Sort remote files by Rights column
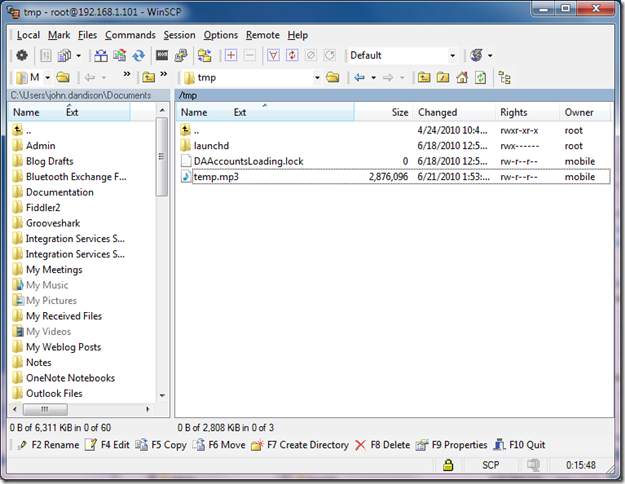Image resolution: width=625 pixels, height=484 pixels. tap(527, 112)
